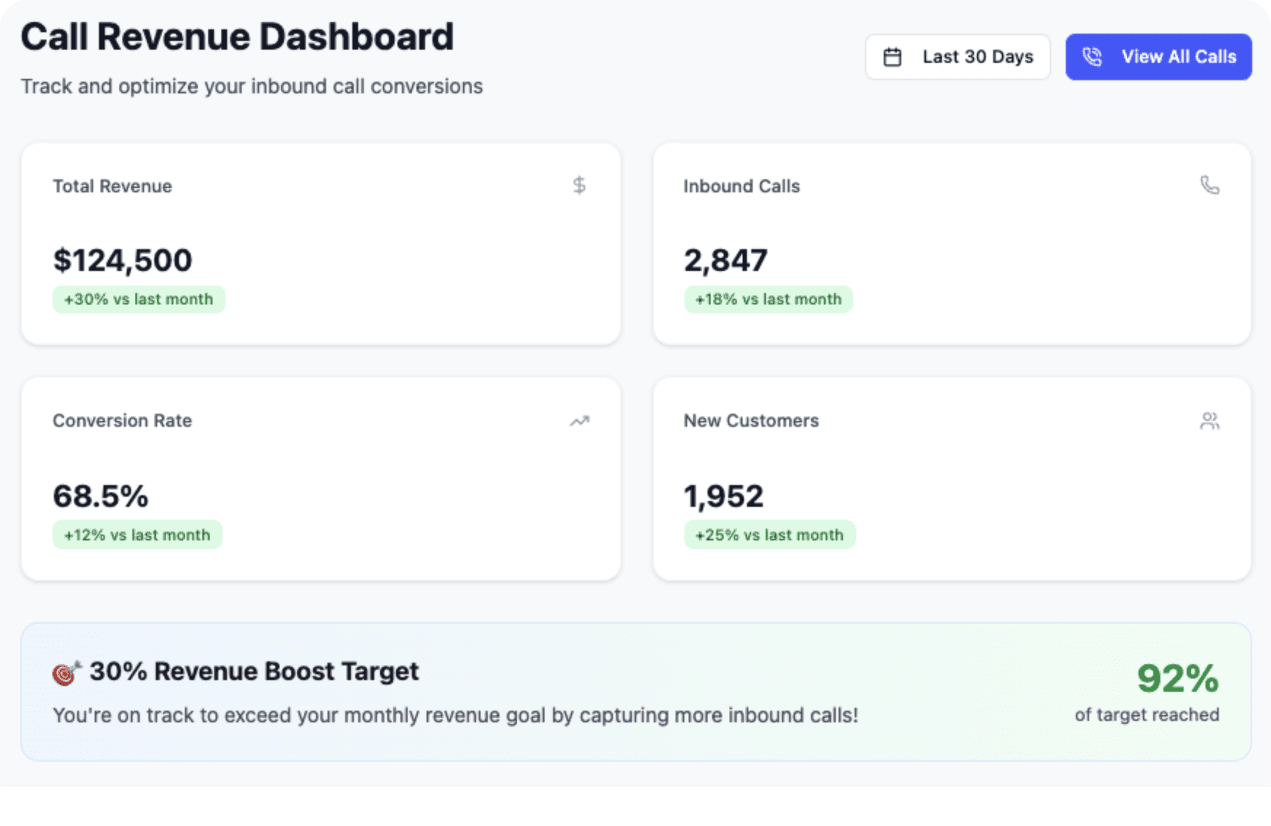
Task: Toggle the +18% badge on Inbound Calls card
Action: 768,299
